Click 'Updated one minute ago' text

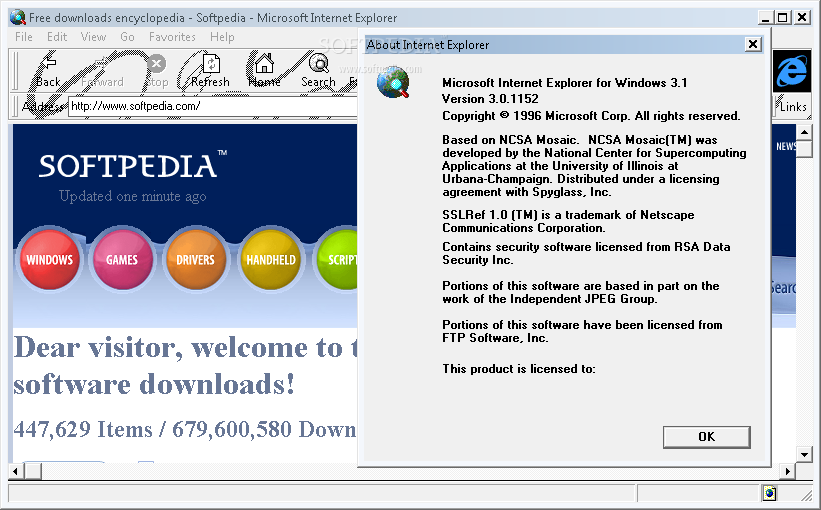(132, 196)
